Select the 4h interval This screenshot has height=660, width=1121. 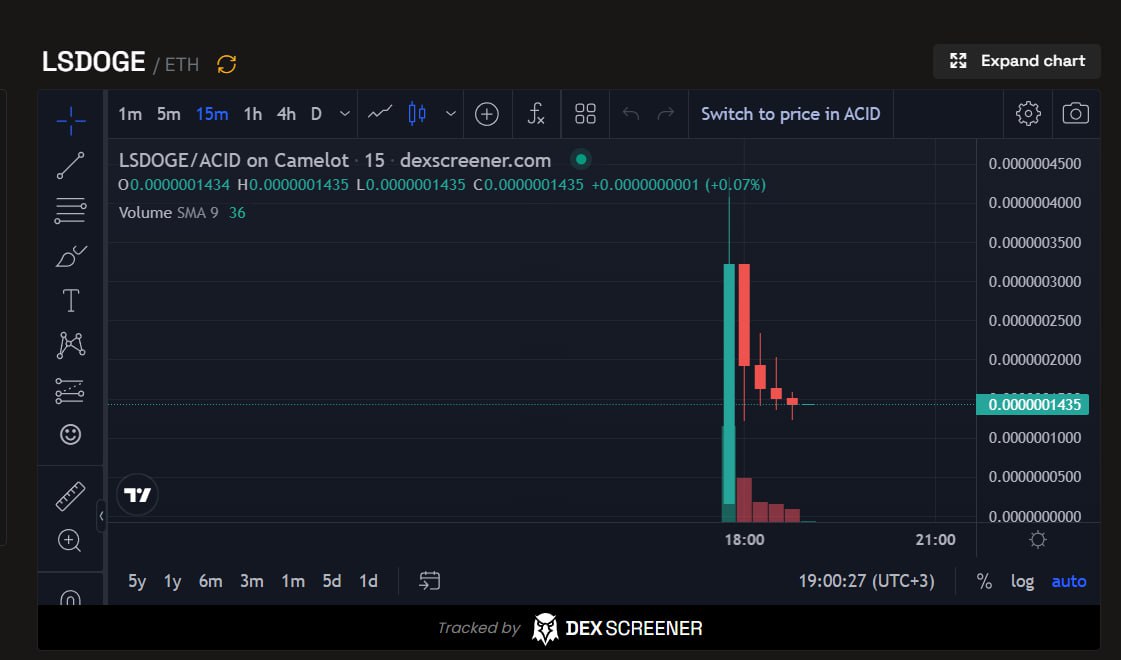[x=286, y=114]
